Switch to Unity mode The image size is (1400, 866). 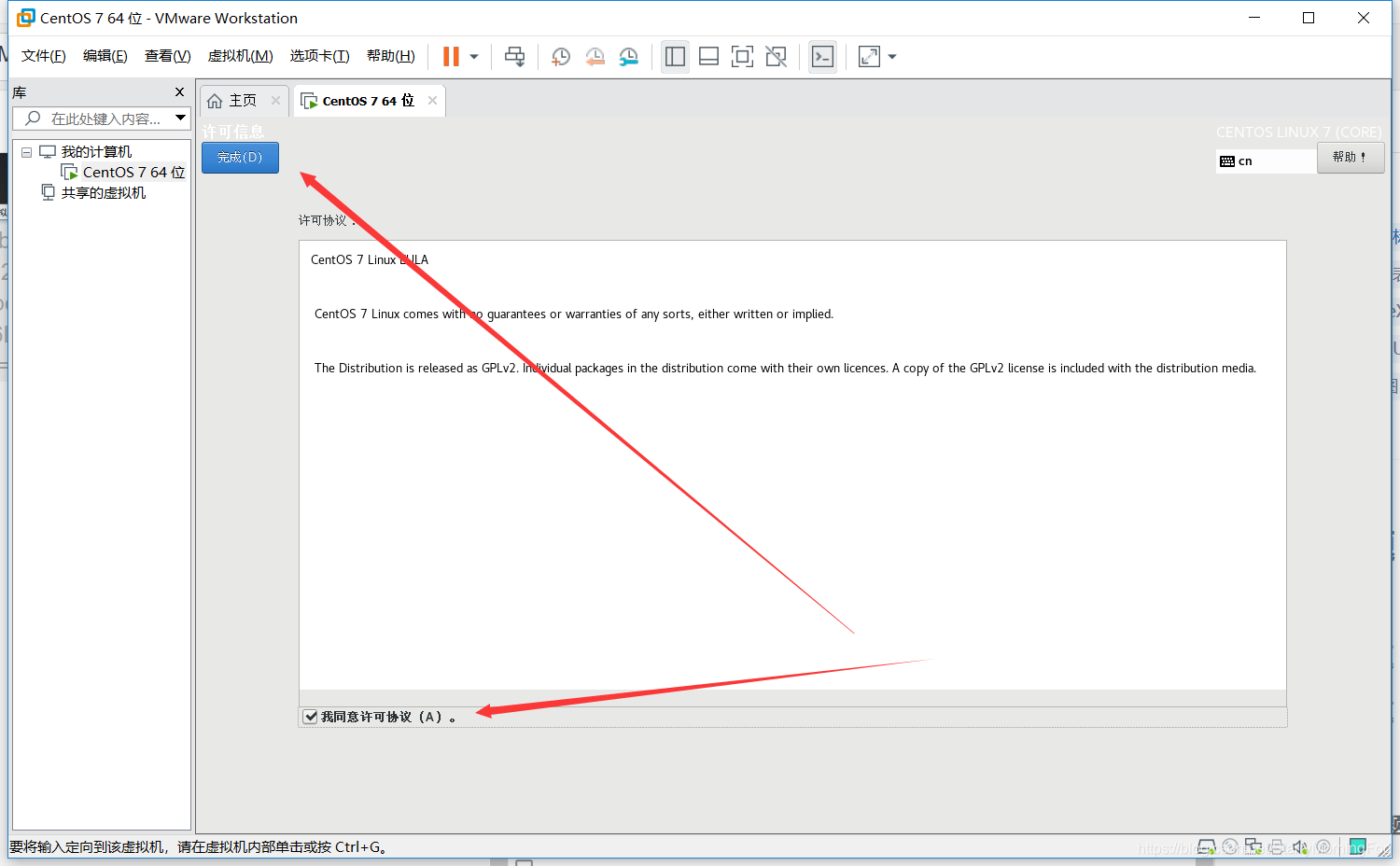[x=776, y=57]
